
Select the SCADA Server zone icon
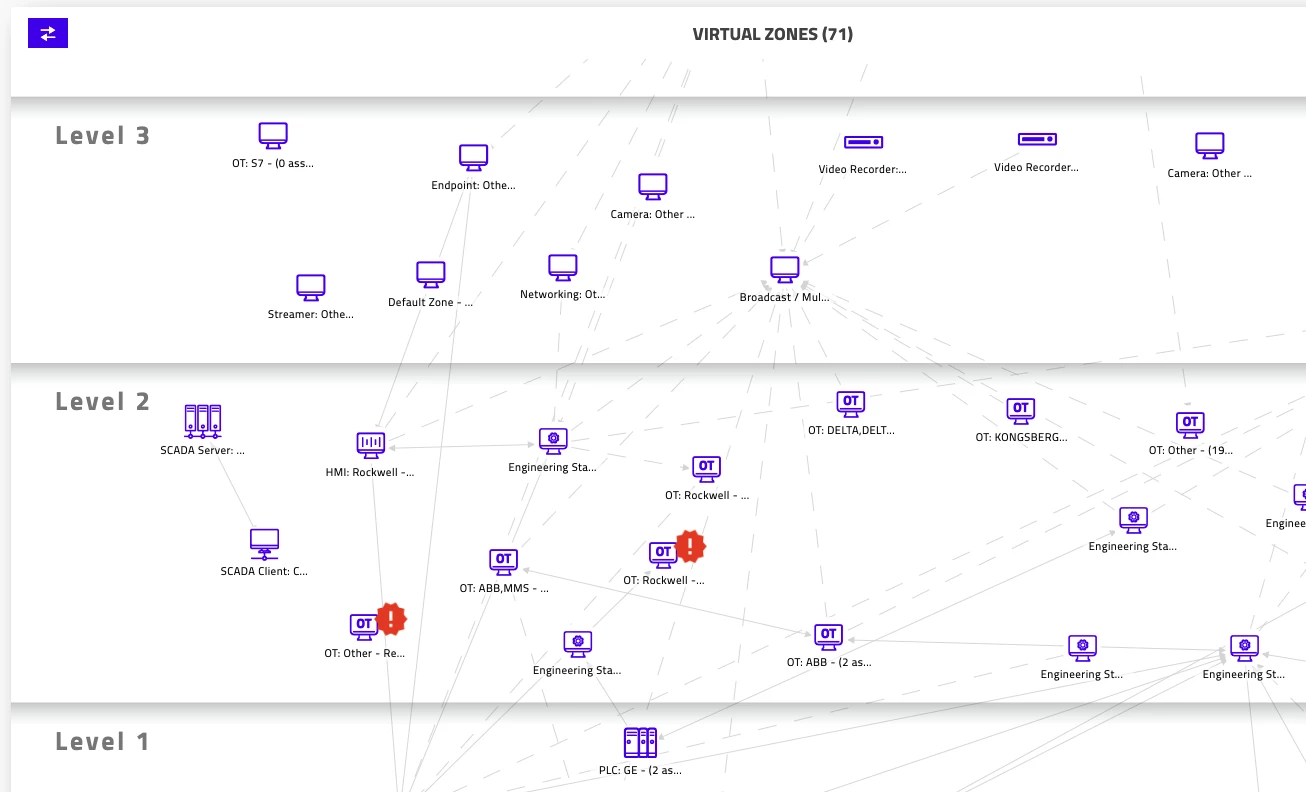[x=203, y=421]
